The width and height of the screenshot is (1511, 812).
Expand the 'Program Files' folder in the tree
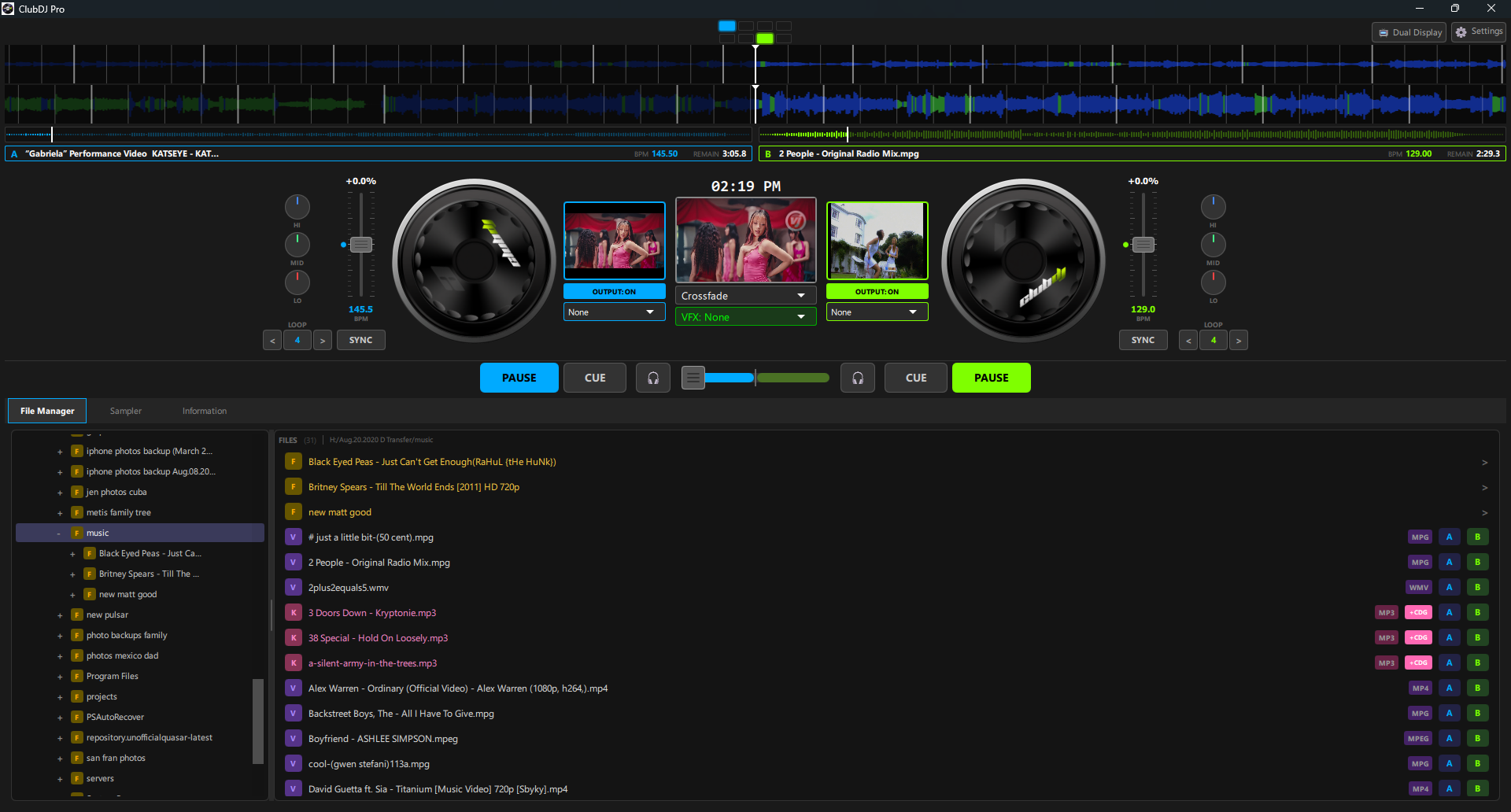pyautogui.click(x=60, y=676)
